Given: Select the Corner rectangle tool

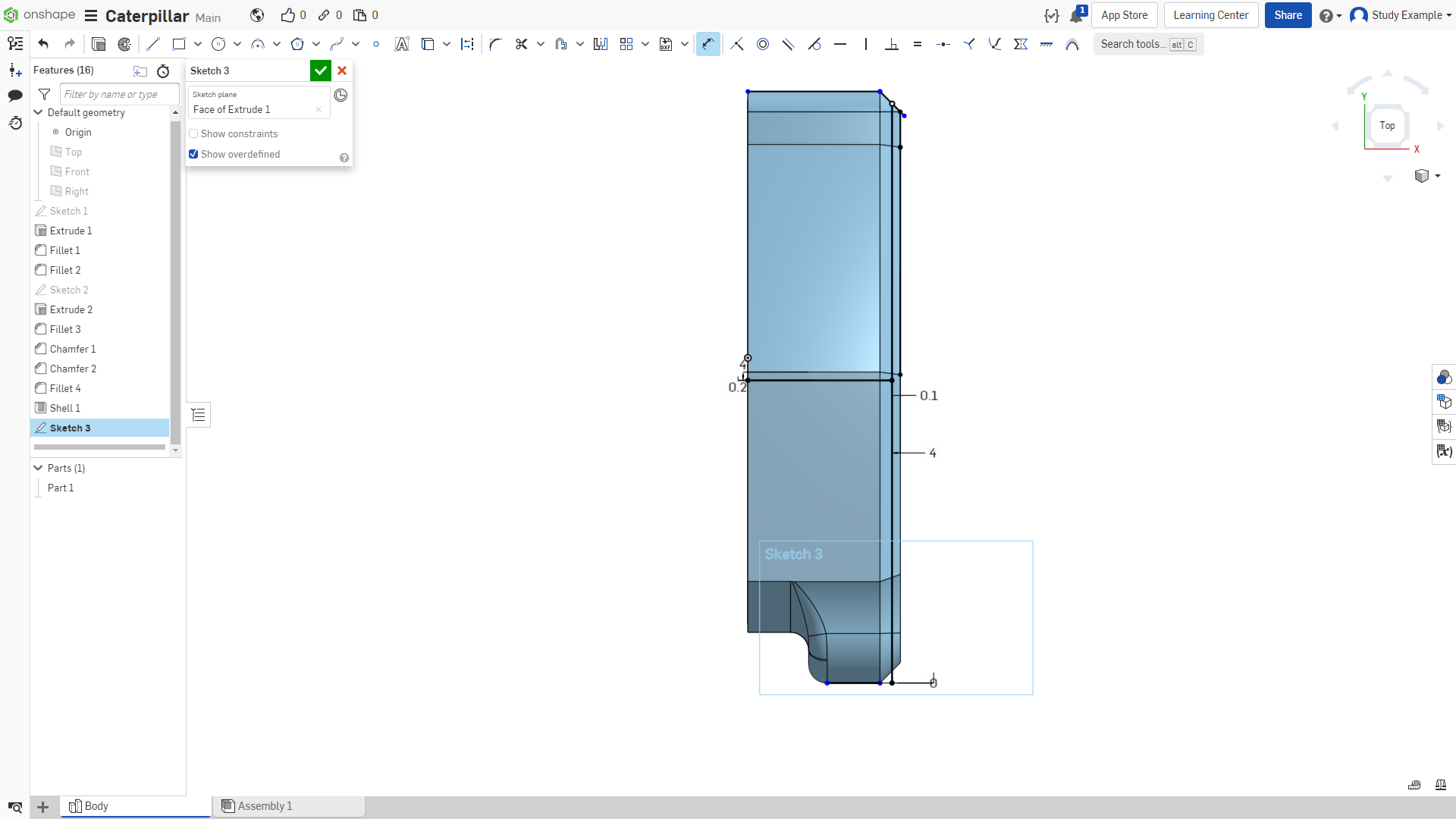Looking at the screenshot, I should pyautogui.click(x=179, y=44).
